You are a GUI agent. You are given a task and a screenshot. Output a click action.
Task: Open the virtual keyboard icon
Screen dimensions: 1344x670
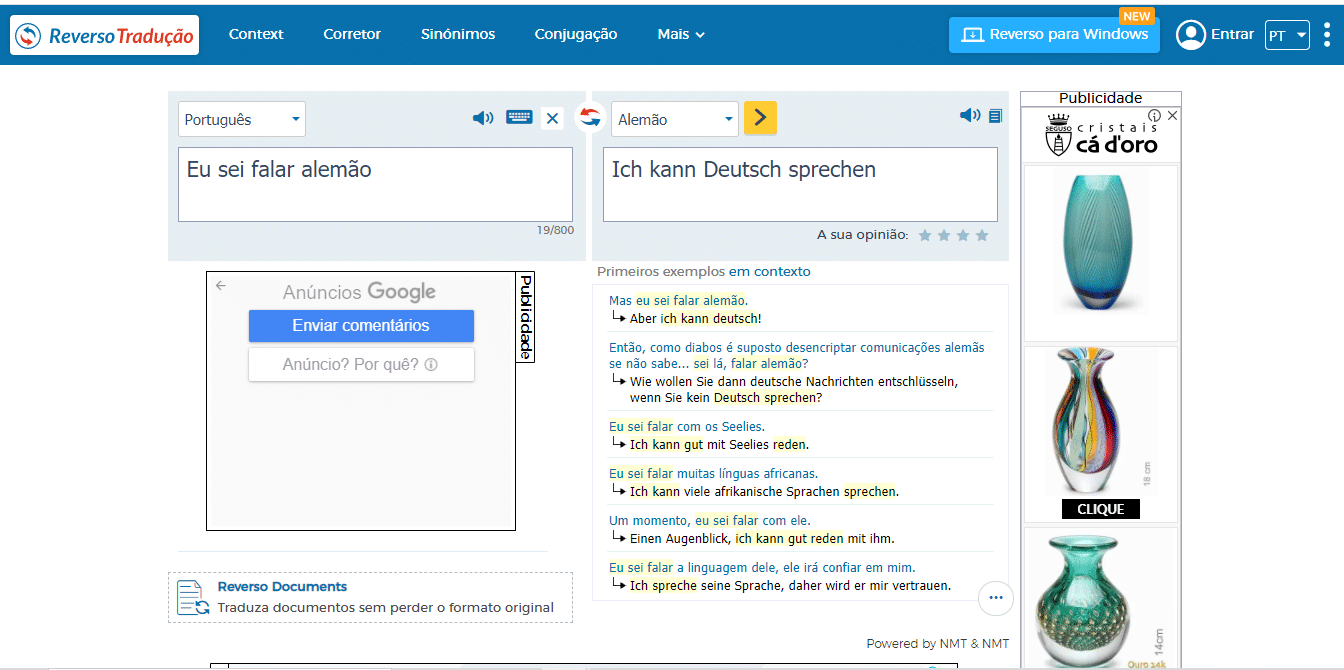click(519, 117)
